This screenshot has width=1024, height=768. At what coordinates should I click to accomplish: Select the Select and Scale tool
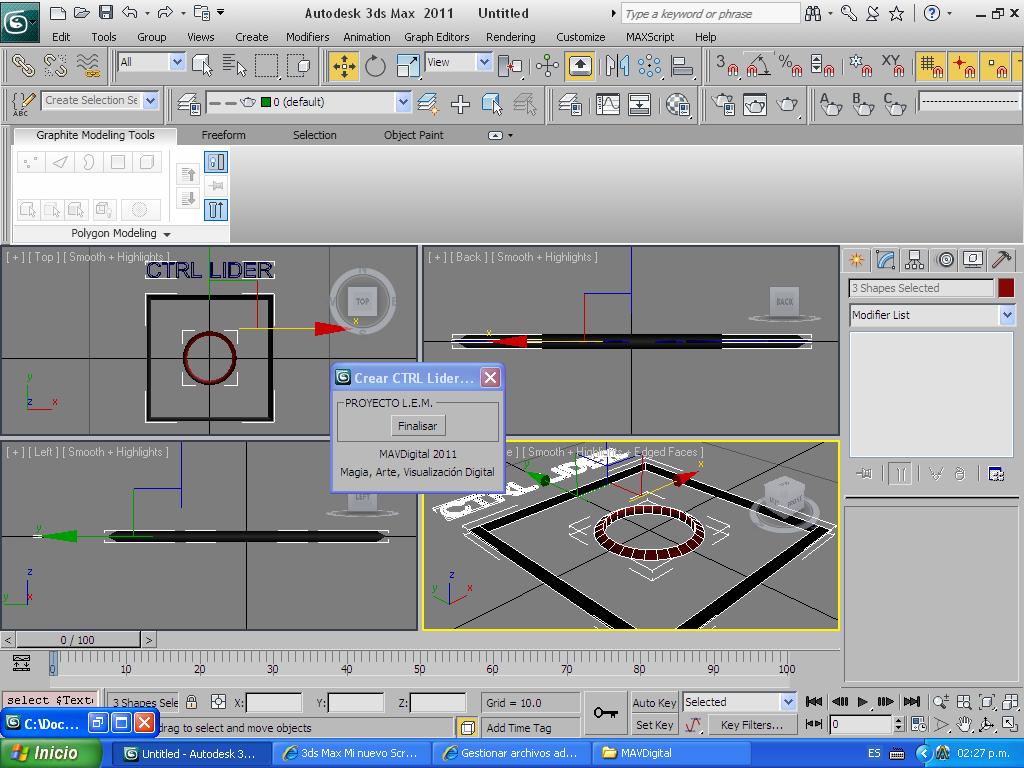[408, 66]
